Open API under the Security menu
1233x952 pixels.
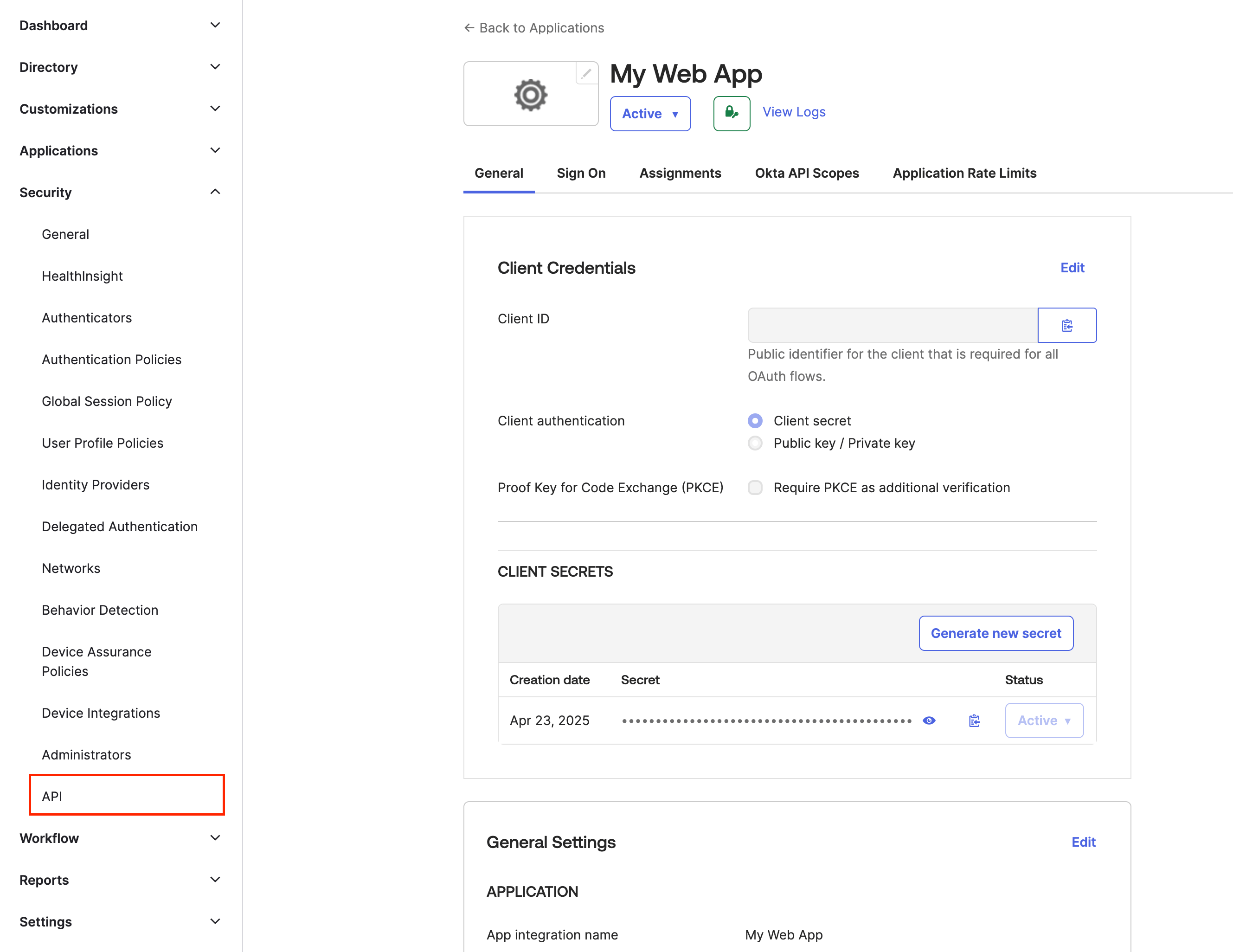52,796
